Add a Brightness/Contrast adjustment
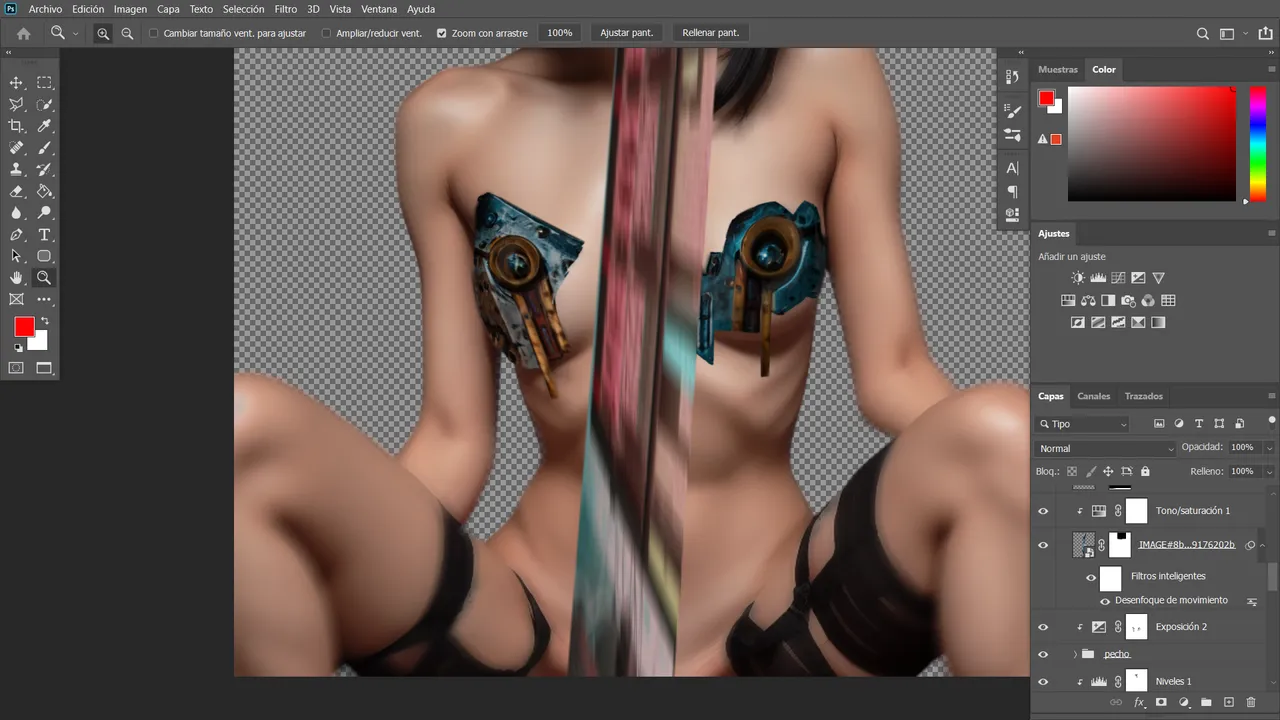 tap(1078, 278)
